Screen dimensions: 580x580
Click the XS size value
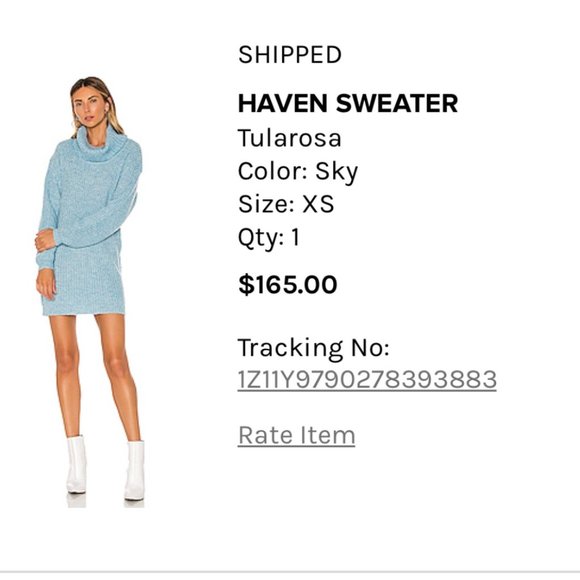point(318,204)
